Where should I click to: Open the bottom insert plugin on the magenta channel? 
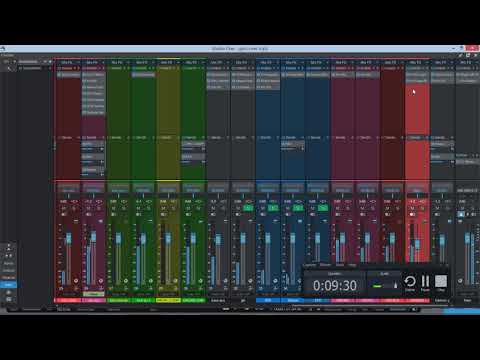(94, 113)
